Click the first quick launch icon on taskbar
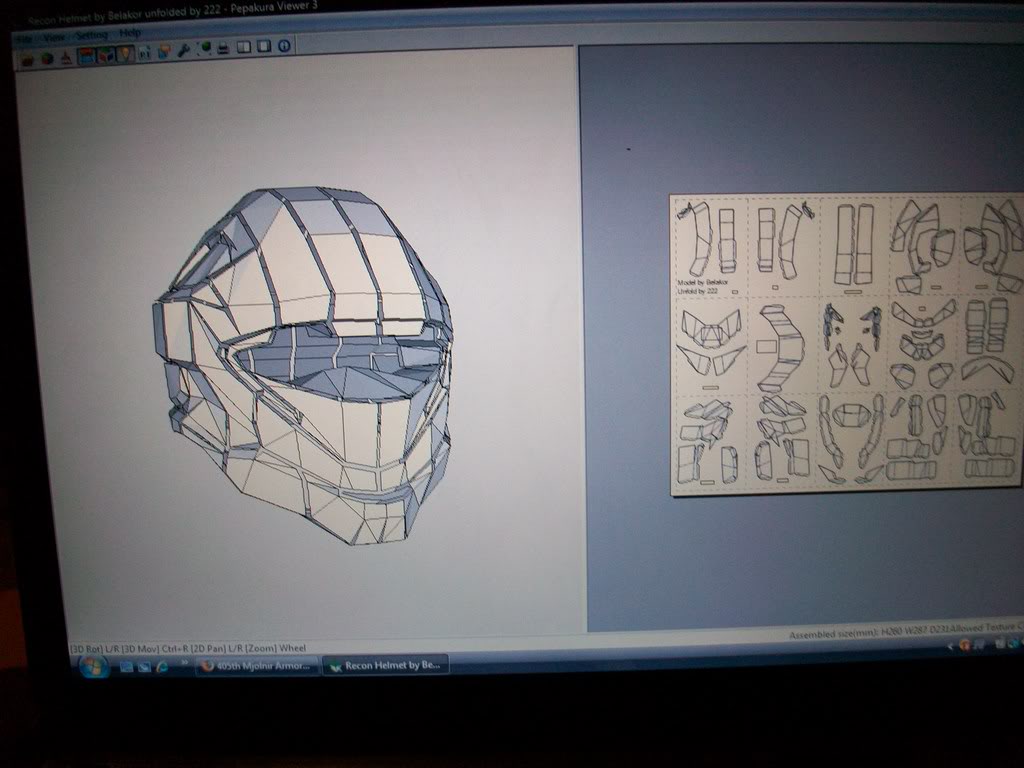This screenshot has height=768, width=1024. tap(127, 667)
